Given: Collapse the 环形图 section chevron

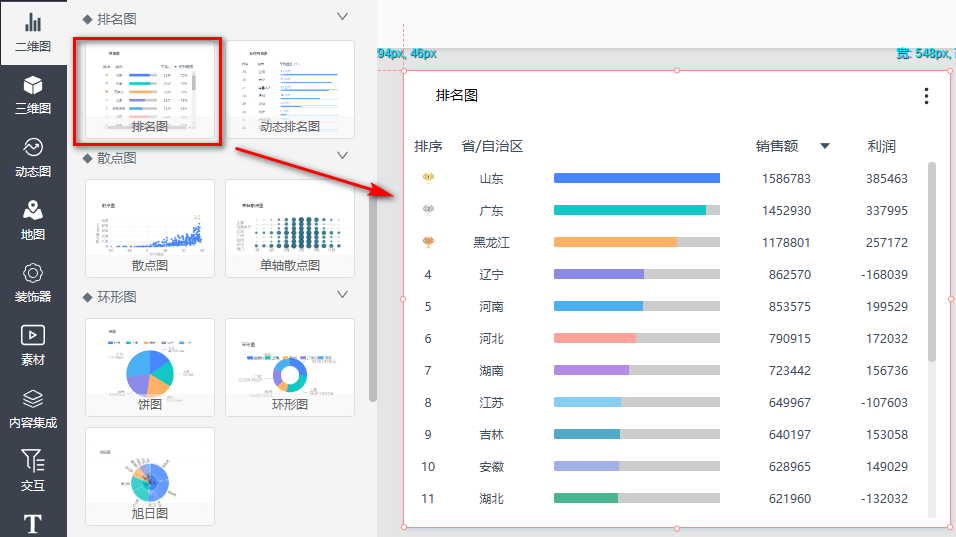Looking at the screenshot, I should [x=343, y=295].
